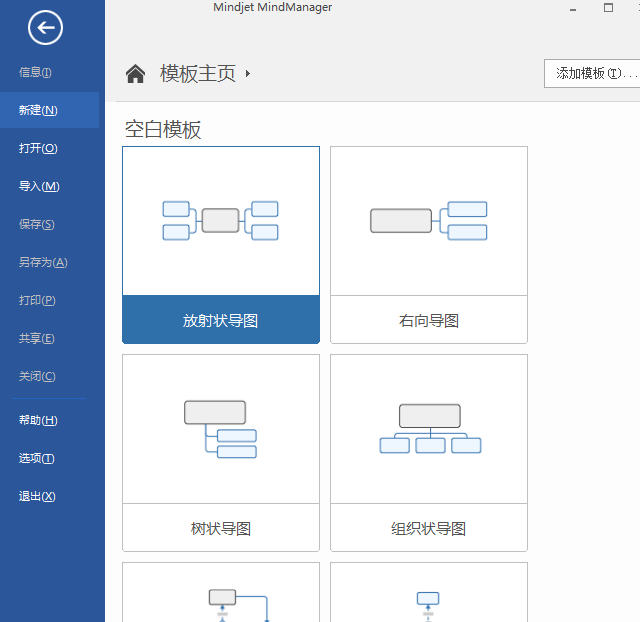Choose the 导入(M) menu item
Screen dimensions: 640x622
coord(39,186)
